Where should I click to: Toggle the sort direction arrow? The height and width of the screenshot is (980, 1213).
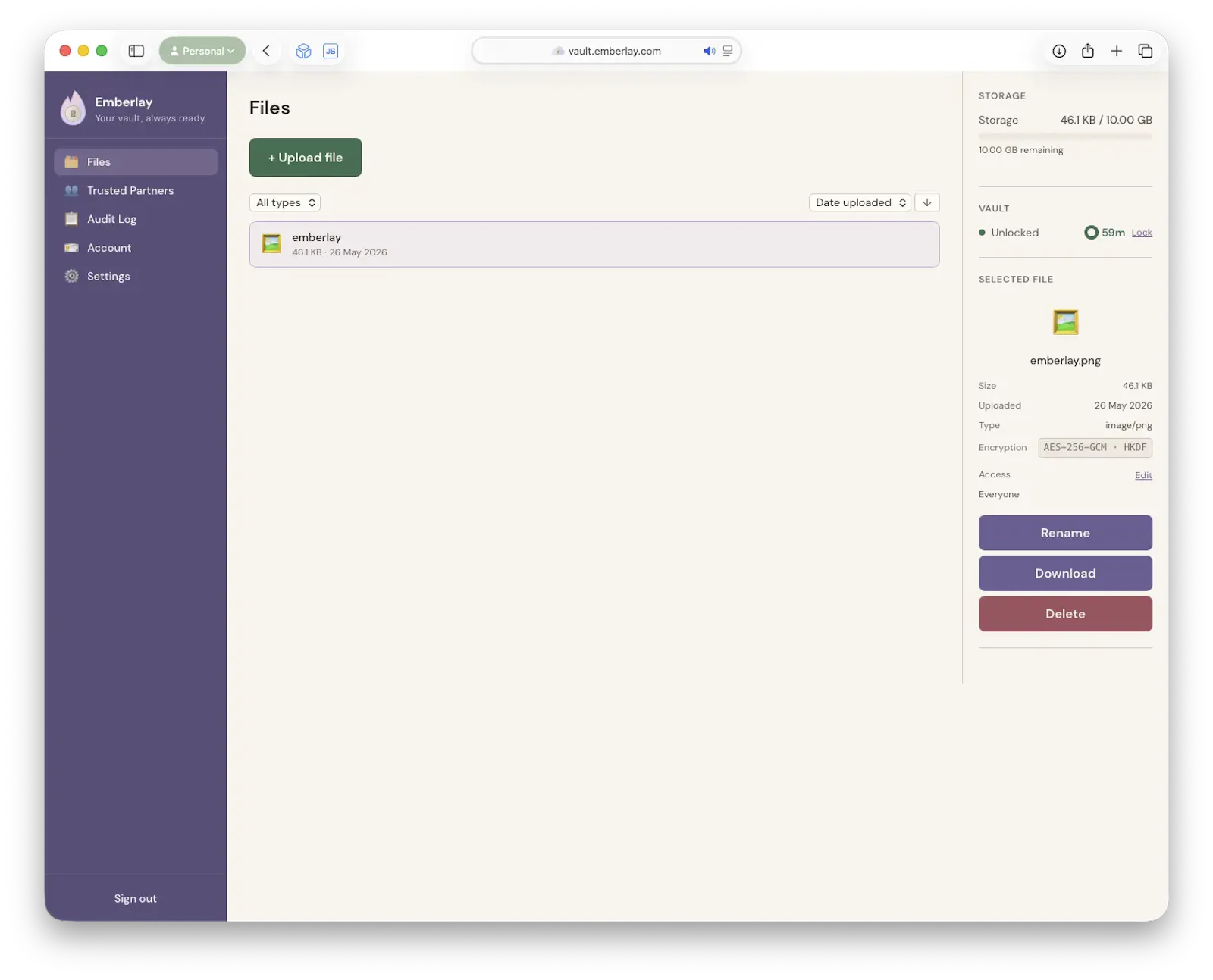coord(926,202)
